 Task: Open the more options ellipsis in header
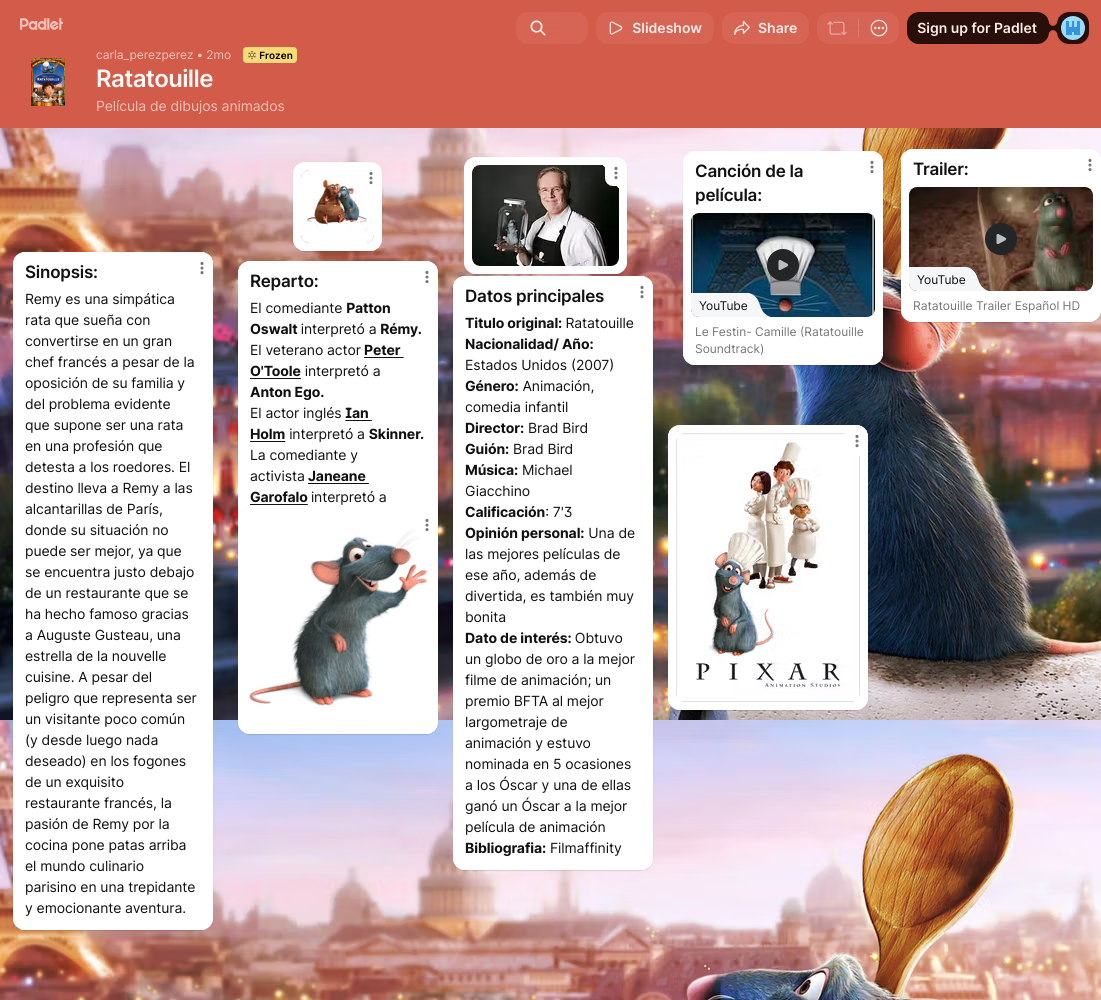(x=879, y=28)
